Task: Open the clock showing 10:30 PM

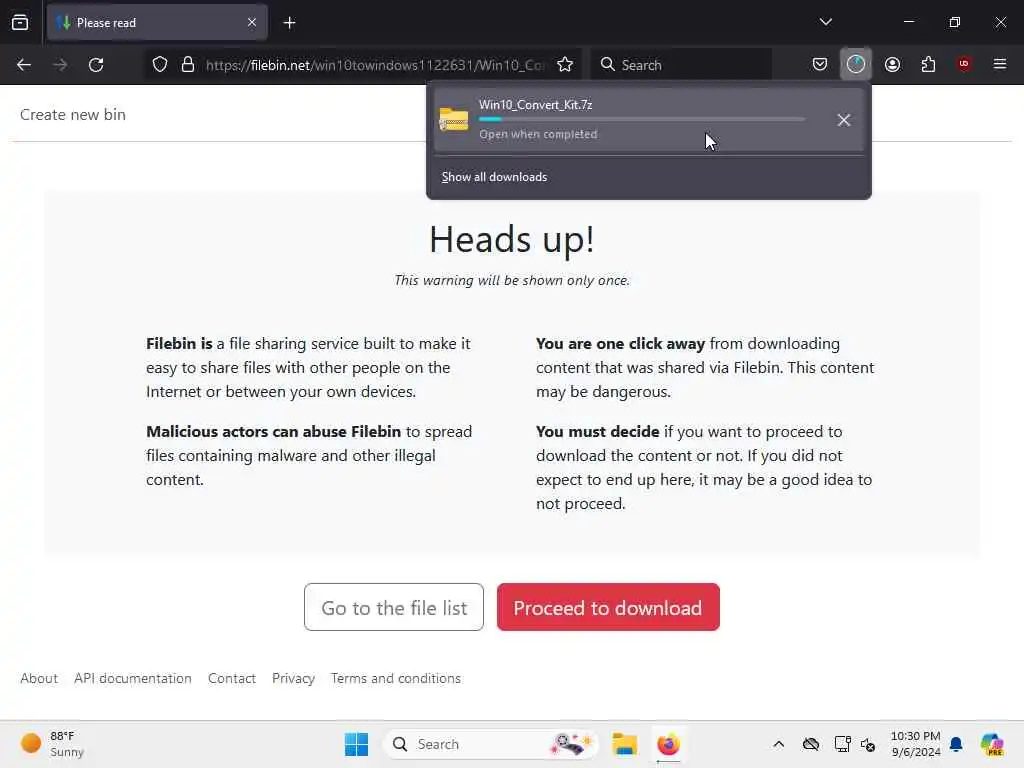Action: 916,744
